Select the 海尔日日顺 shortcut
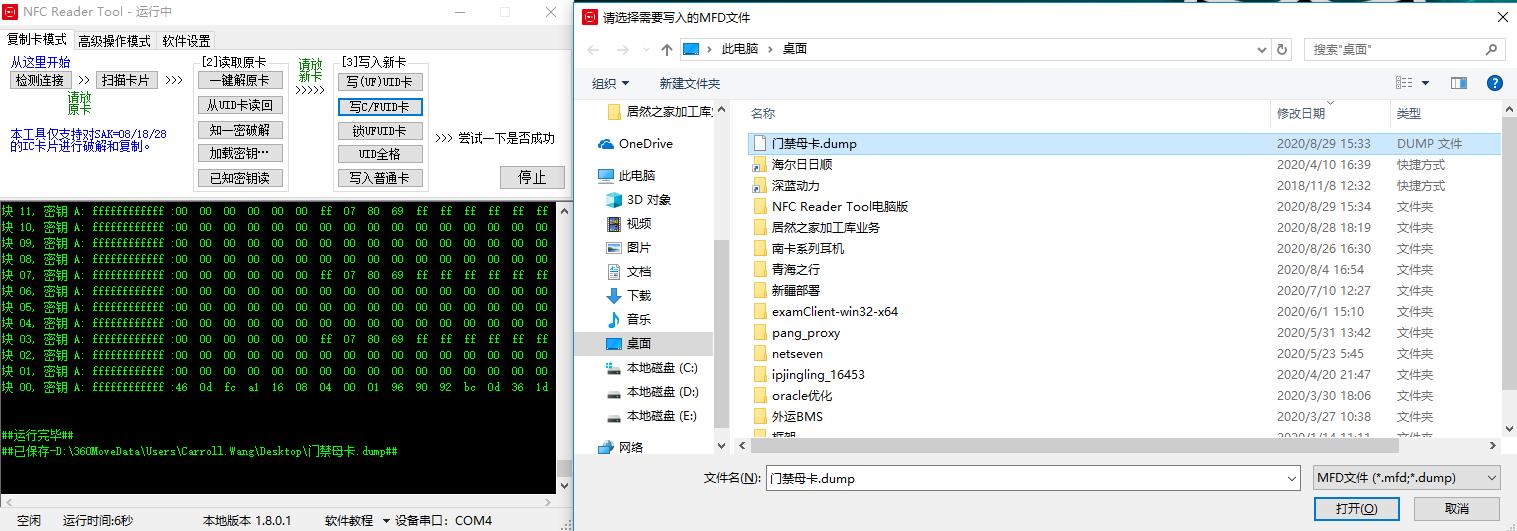1517x531 pixels. 802,165
